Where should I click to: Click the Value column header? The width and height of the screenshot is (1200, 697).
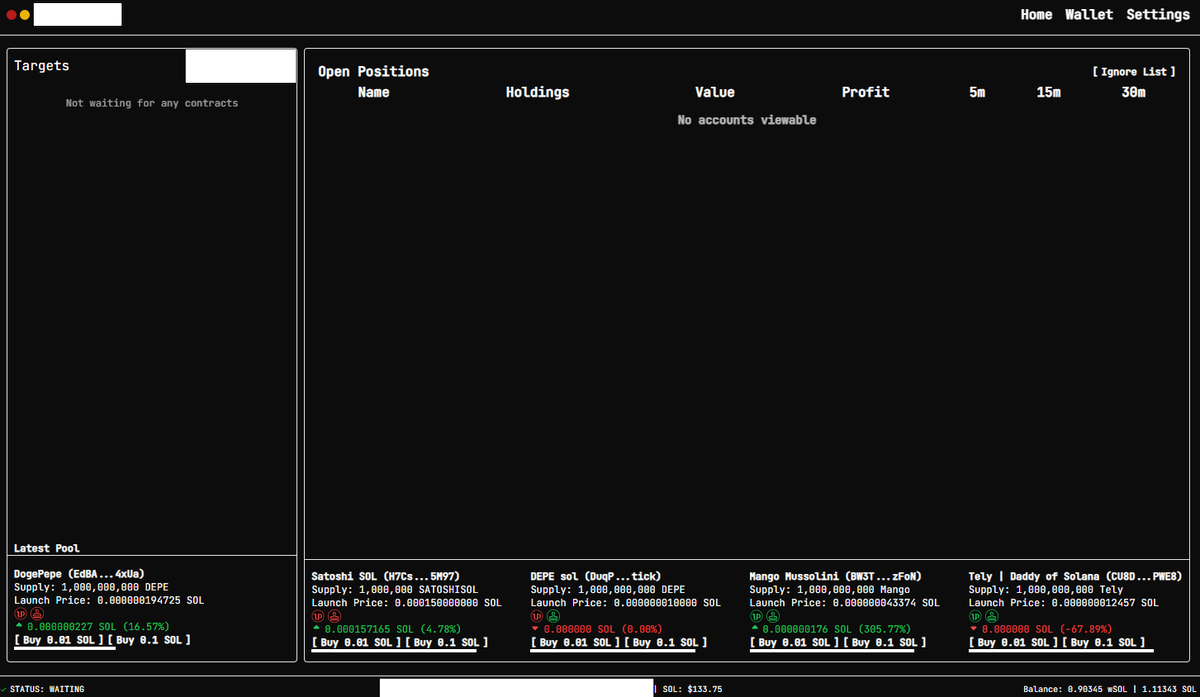(715, 92)
